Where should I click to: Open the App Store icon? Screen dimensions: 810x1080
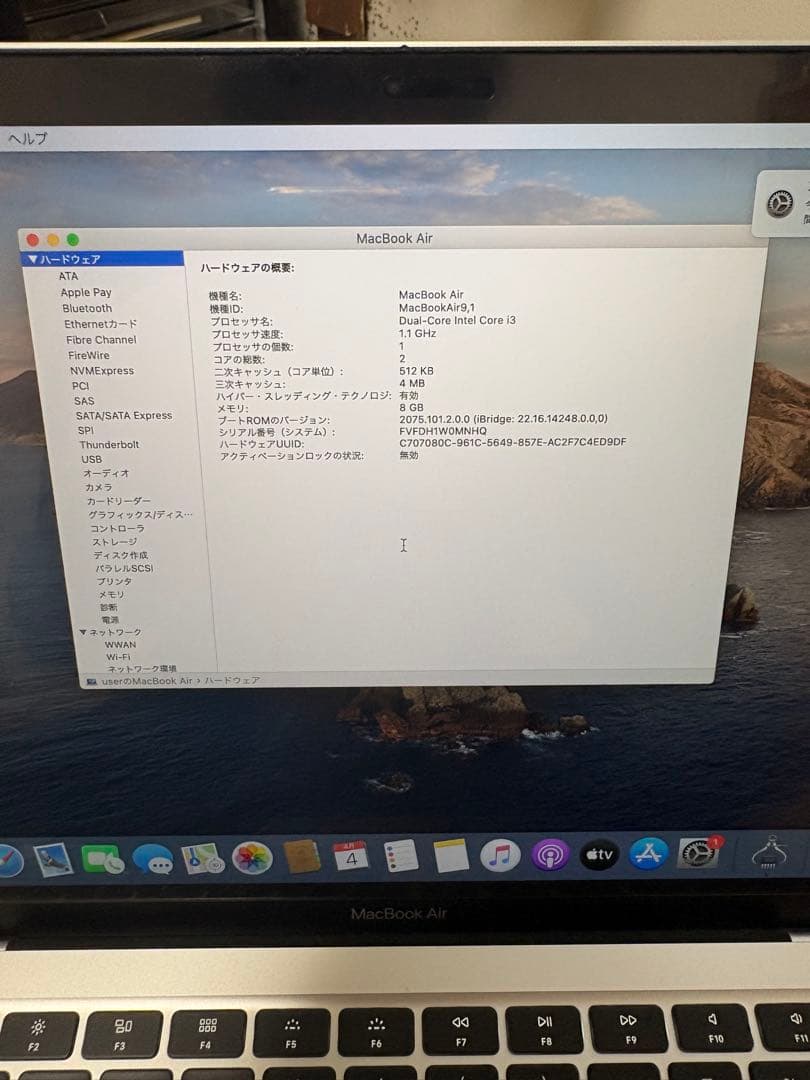pyautogui.click(x=648, y=853)
